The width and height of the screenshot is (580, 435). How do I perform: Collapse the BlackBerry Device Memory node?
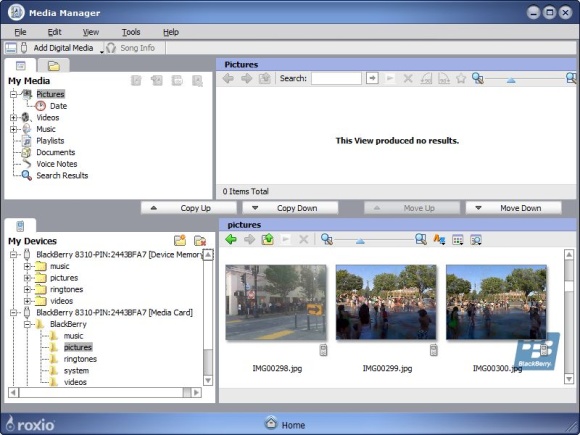point(13,254)
